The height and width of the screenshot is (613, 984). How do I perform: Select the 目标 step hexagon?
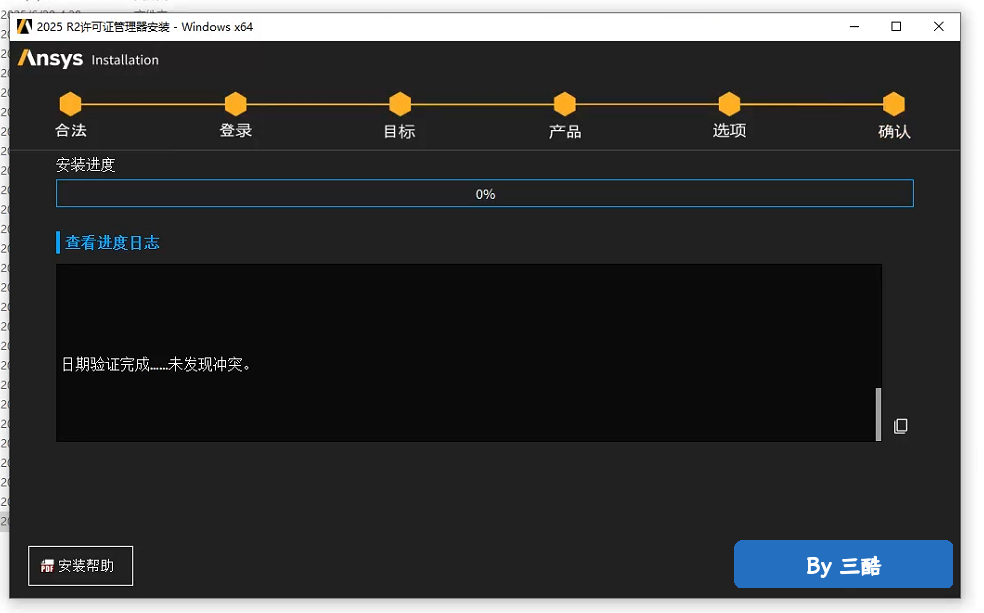click(x=400, y=104)
